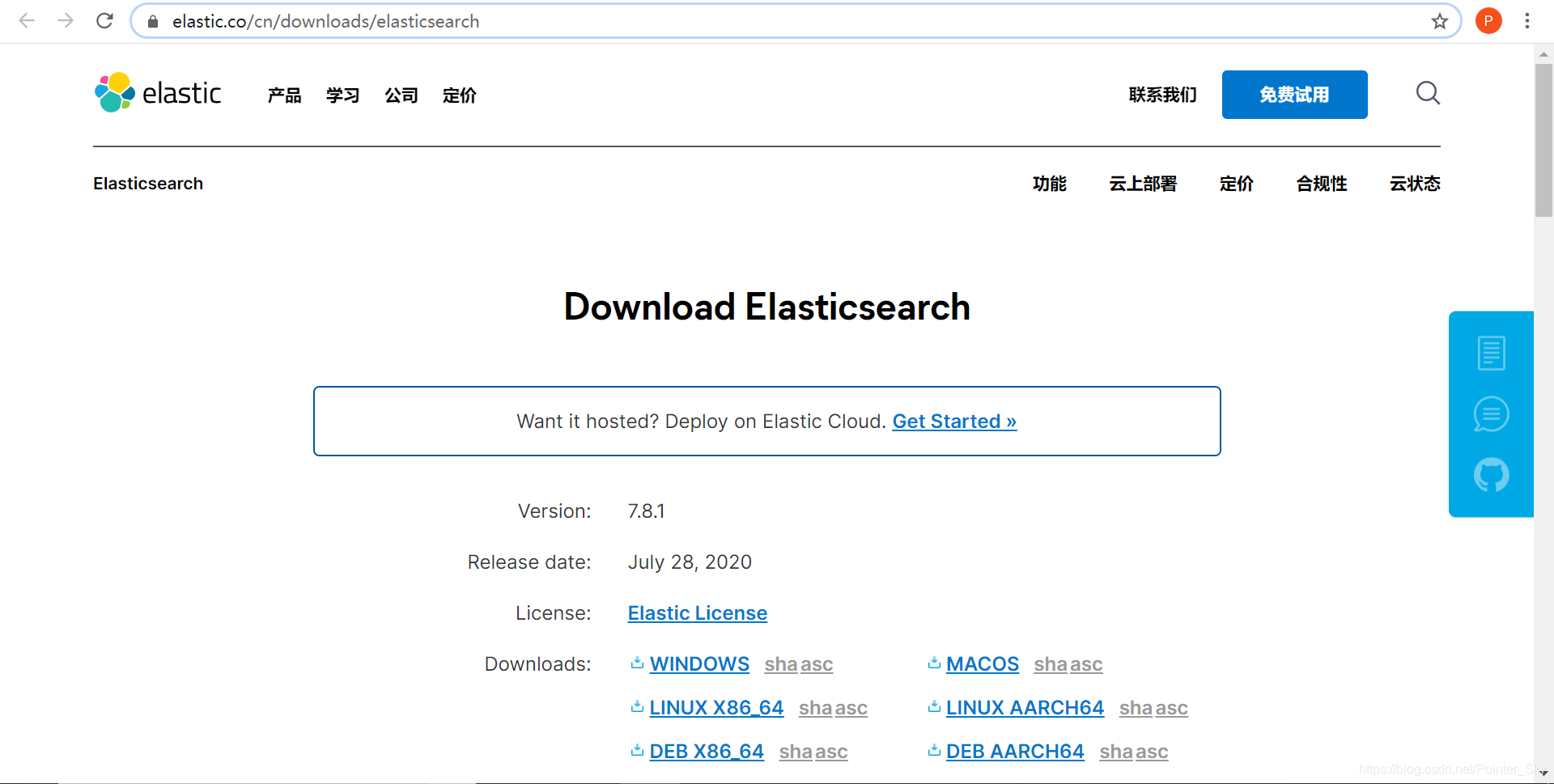
Task: Open sha link for WINDOWS
Action: click(781, 664)
